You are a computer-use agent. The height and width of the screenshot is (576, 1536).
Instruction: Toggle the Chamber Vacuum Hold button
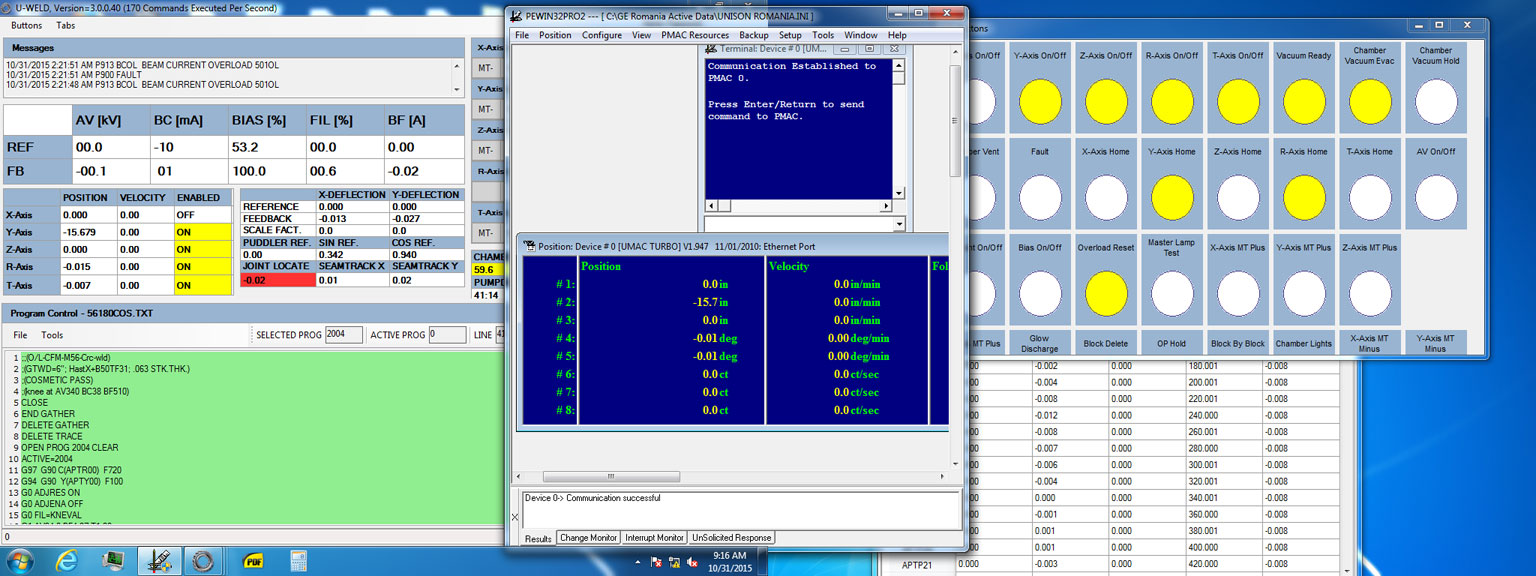pyautogui.click(x=1436, y=102)
